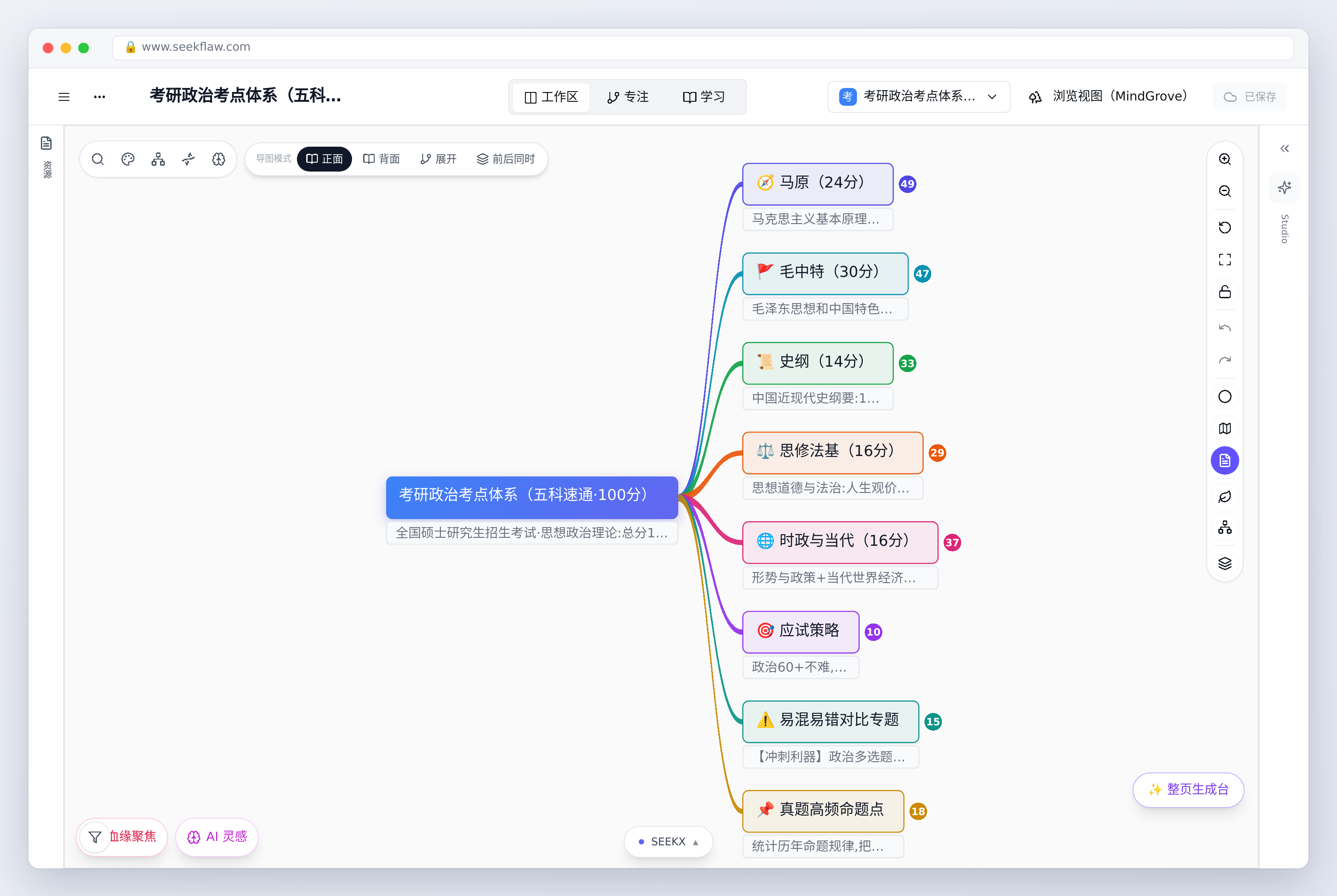This screenshot has height=896, width=1337.
Task: Click the undo arrow
Action: [x=1225, y=328]
